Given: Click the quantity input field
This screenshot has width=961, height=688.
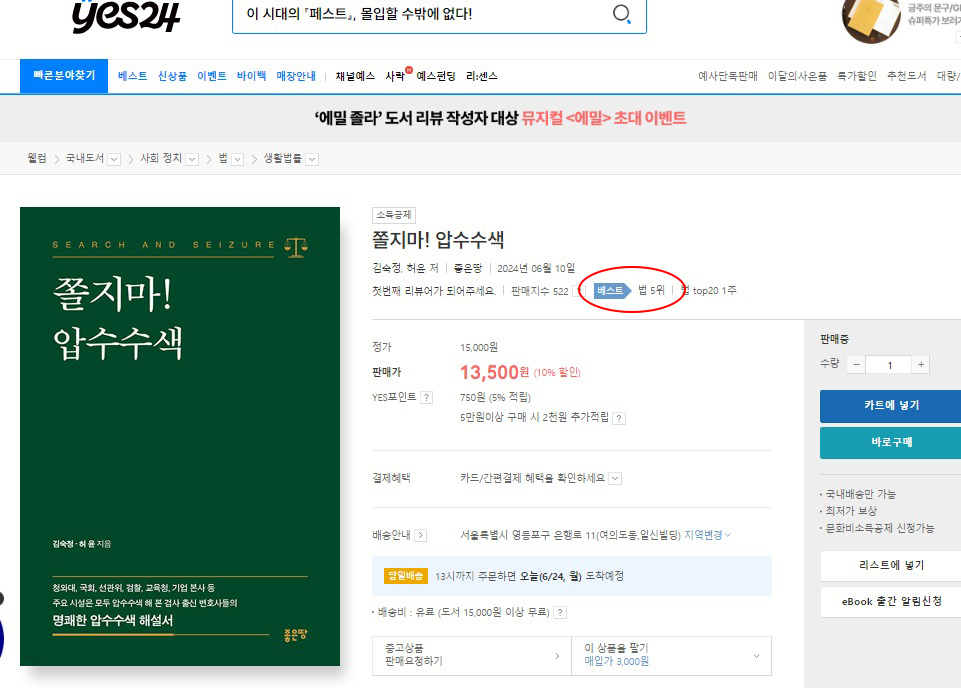Looking at the screenshot, I should (x=889, y=365).
